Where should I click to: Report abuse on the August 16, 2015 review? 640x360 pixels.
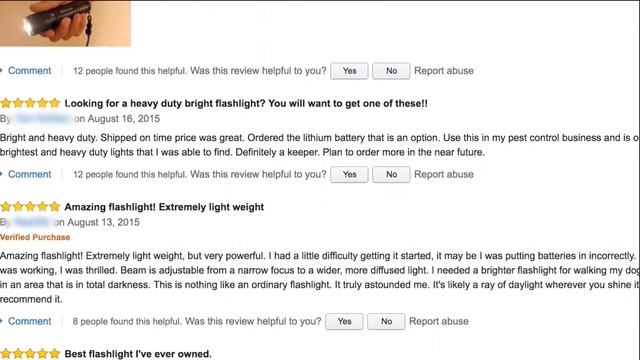coord(444,174)
